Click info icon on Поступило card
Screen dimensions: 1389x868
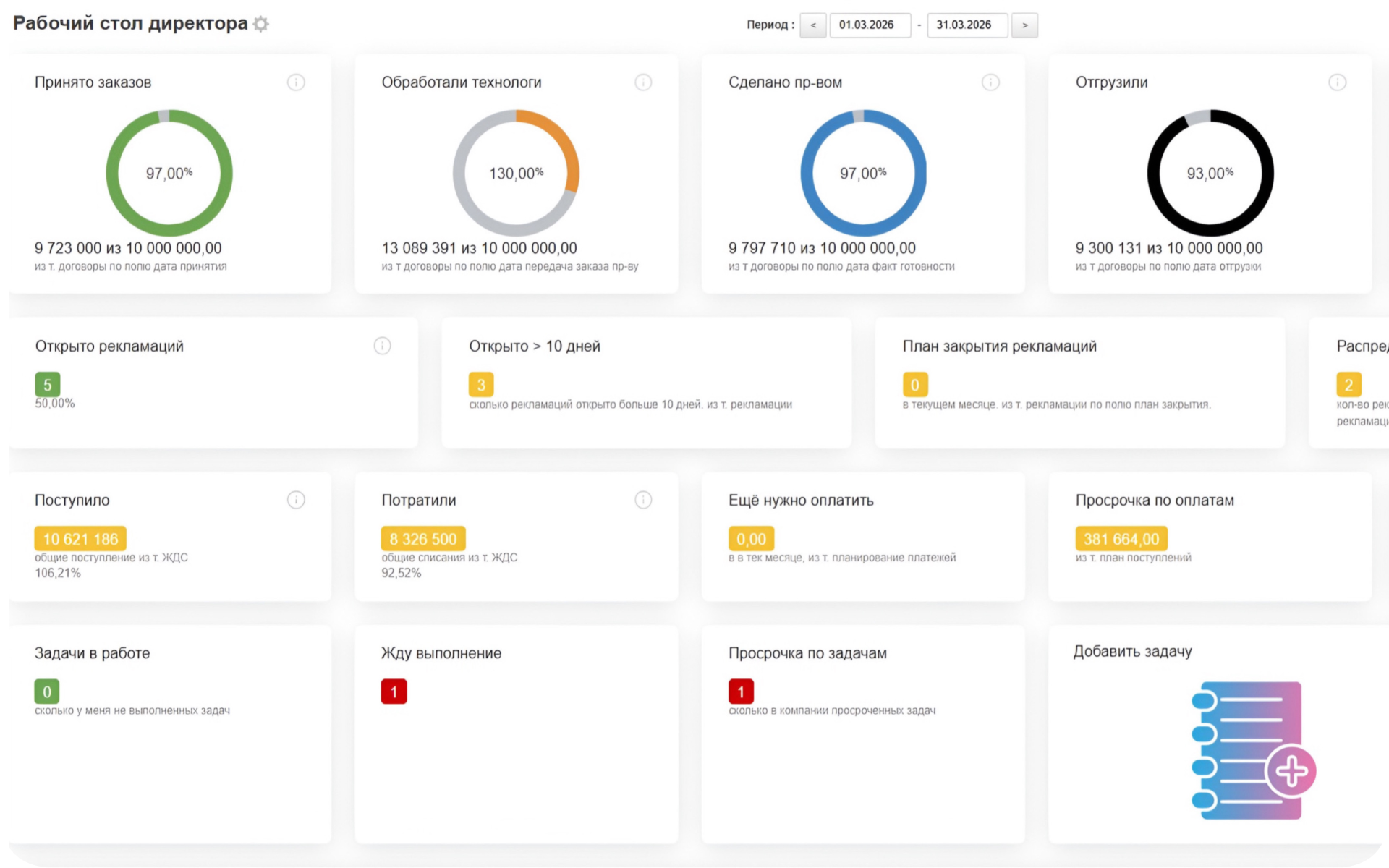pyautogui.click(x=296, y=500)
